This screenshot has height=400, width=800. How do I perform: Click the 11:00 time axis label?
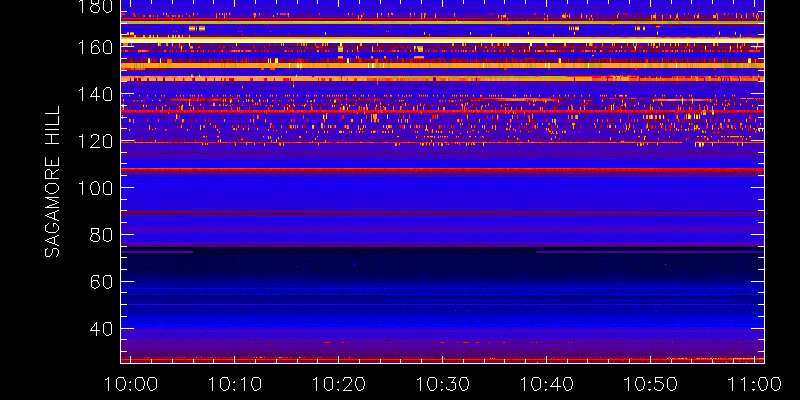[755, 384]
